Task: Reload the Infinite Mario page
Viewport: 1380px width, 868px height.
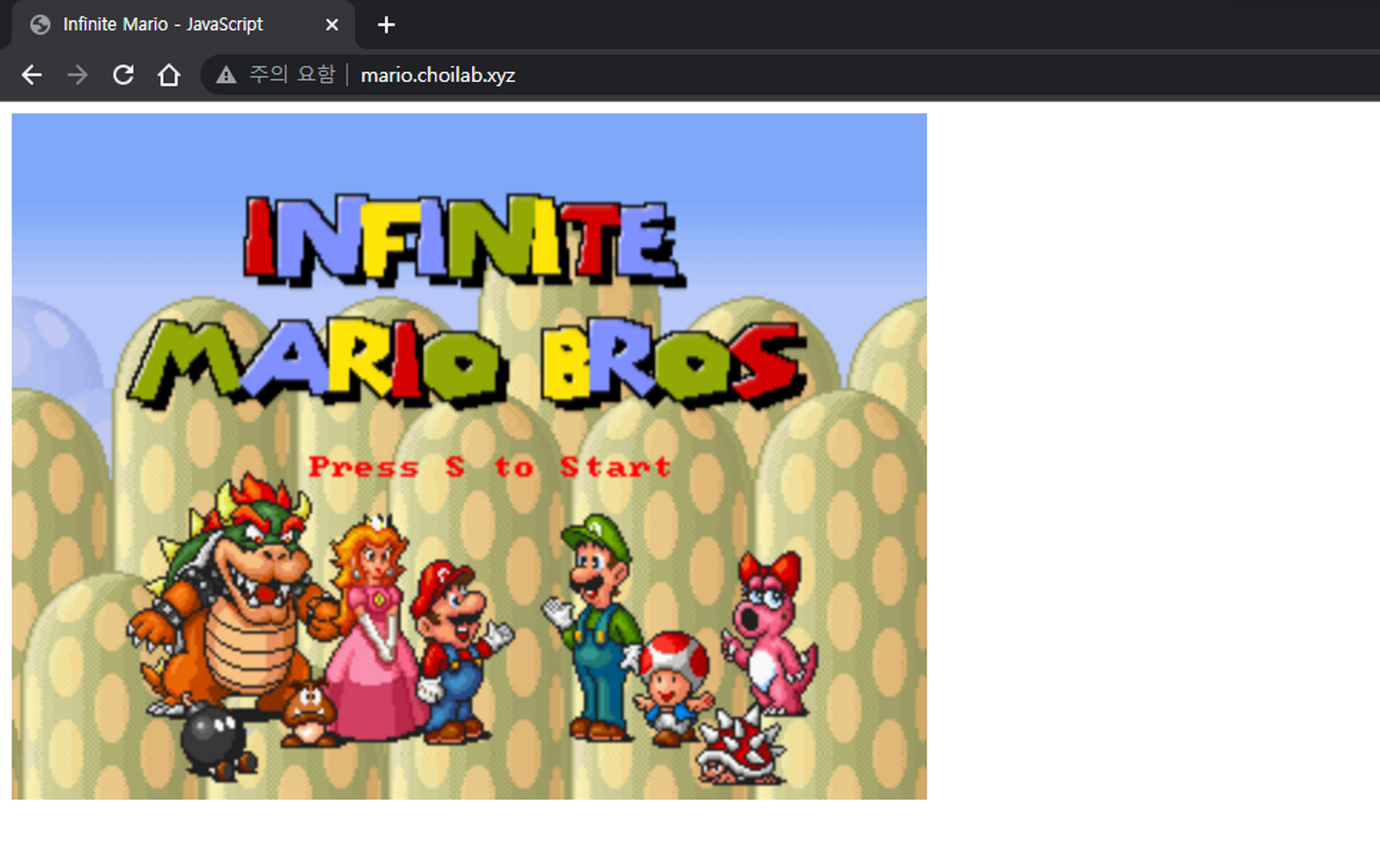Action: (124, 75)
